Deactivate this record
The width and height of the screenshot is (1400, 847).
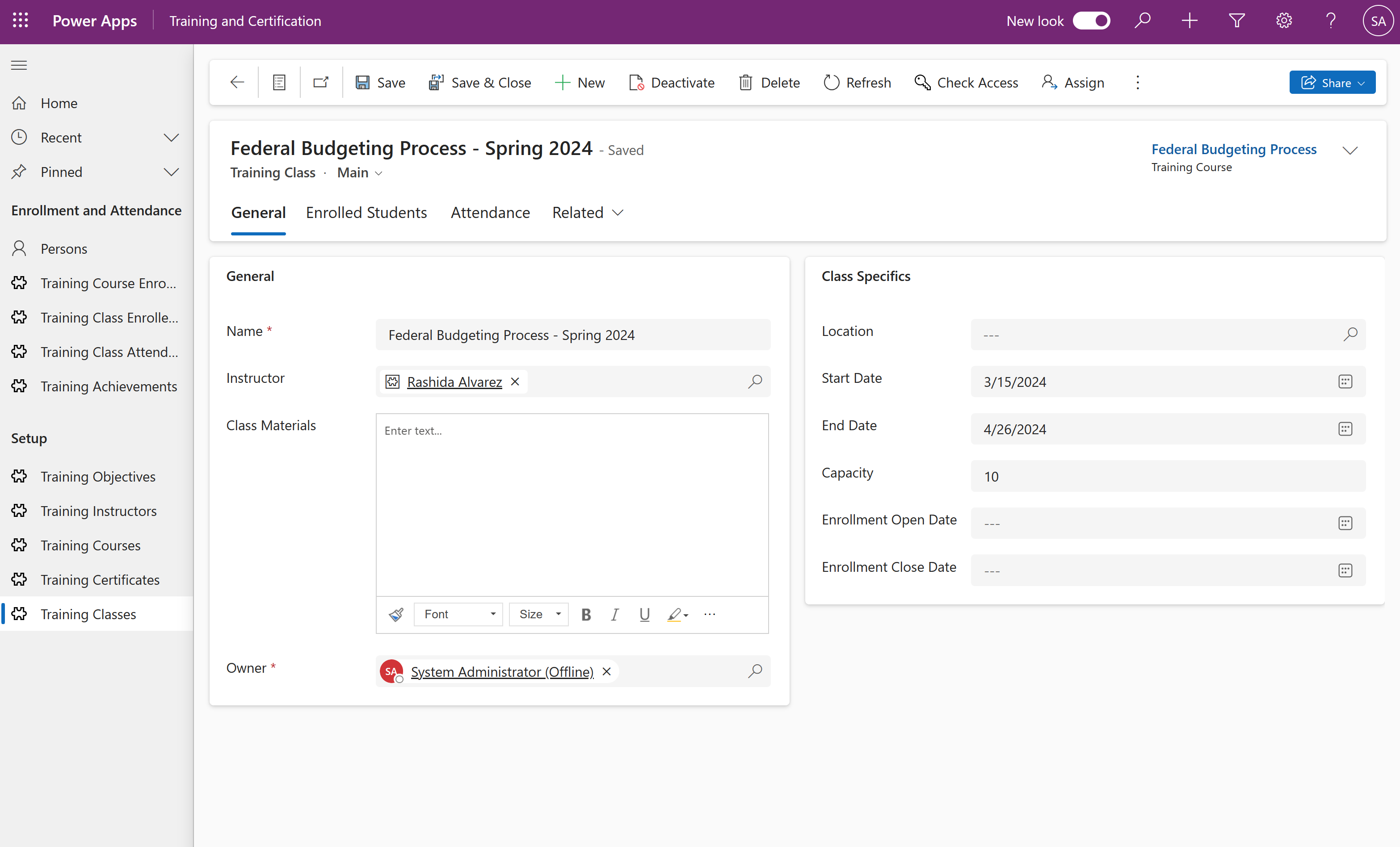(672, 82)
